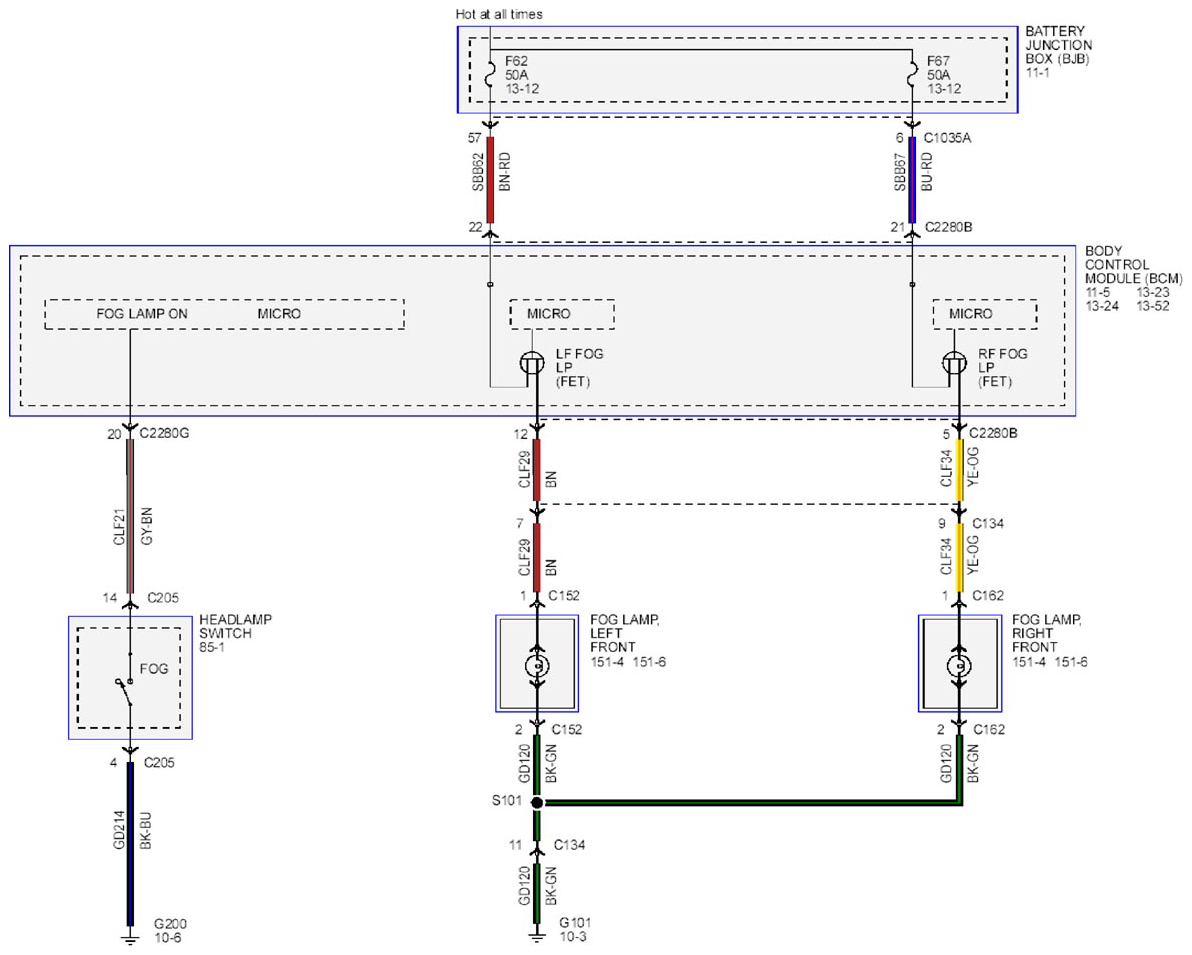
Task: Click the HEADLAMP SWITCH label
Action: coord(235,627)
